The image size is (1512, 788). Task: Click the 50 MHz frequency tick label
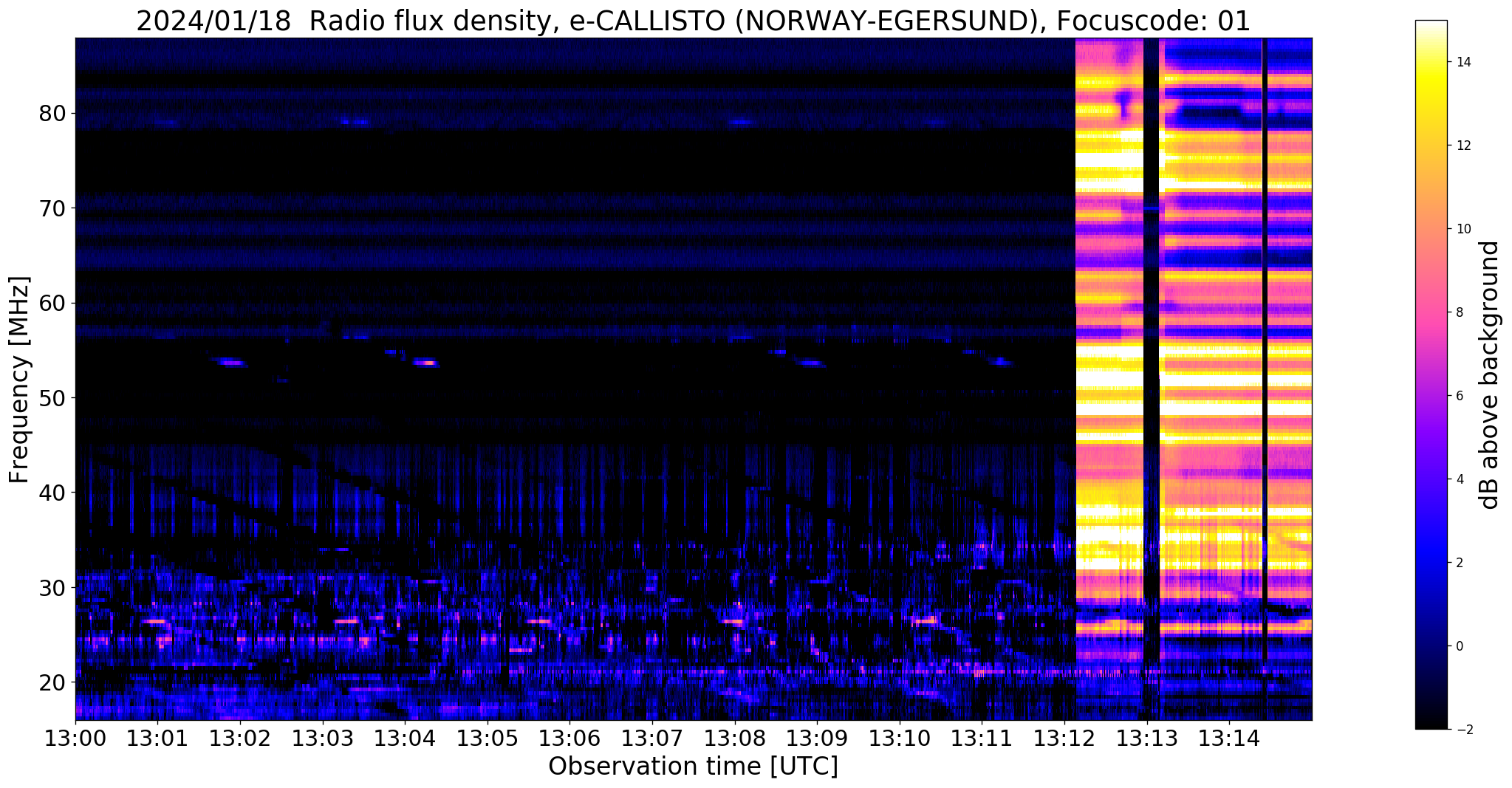pos(54,398)
